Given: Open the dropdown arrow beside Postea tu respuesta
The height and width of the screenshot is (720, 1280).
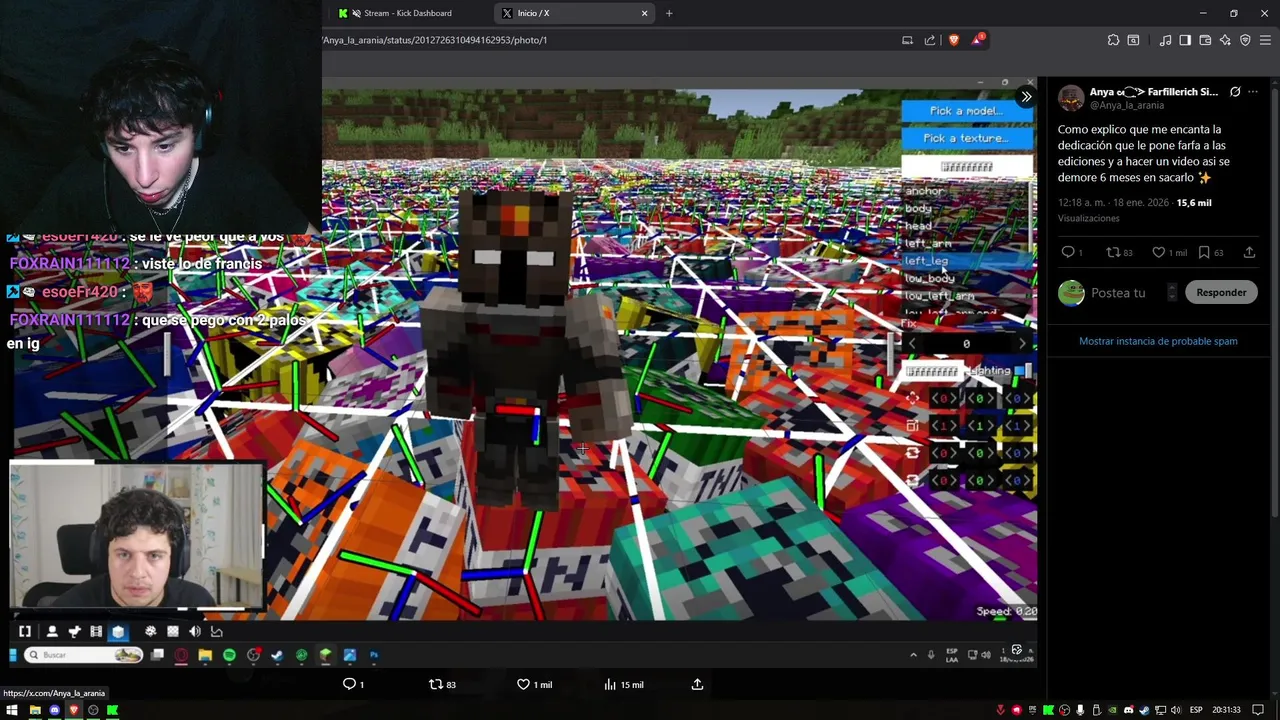Looking at the screenshot, I should coord(1171,293).
